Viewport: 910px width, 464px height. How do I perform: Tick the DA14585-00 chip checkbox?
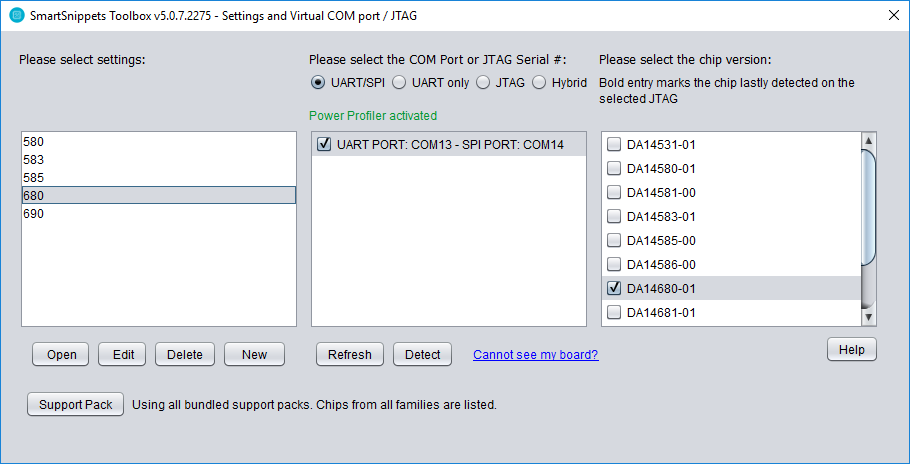coord(613,240)
